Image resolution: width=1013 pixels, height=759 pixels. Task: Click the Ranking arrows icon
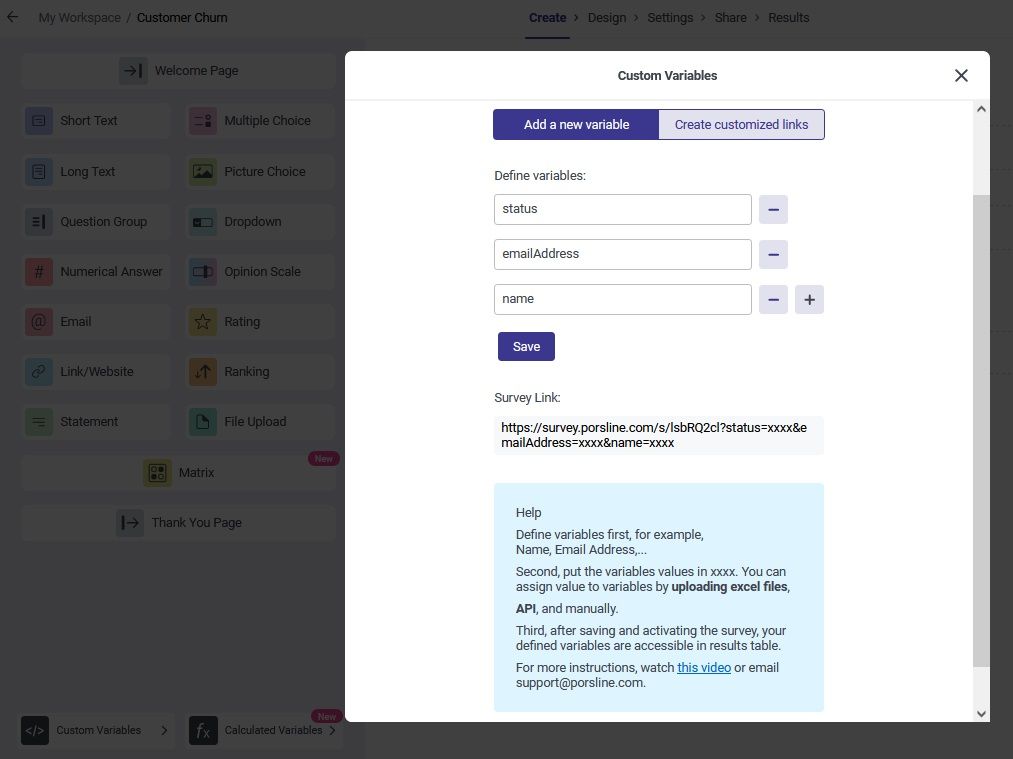[203, 371]
